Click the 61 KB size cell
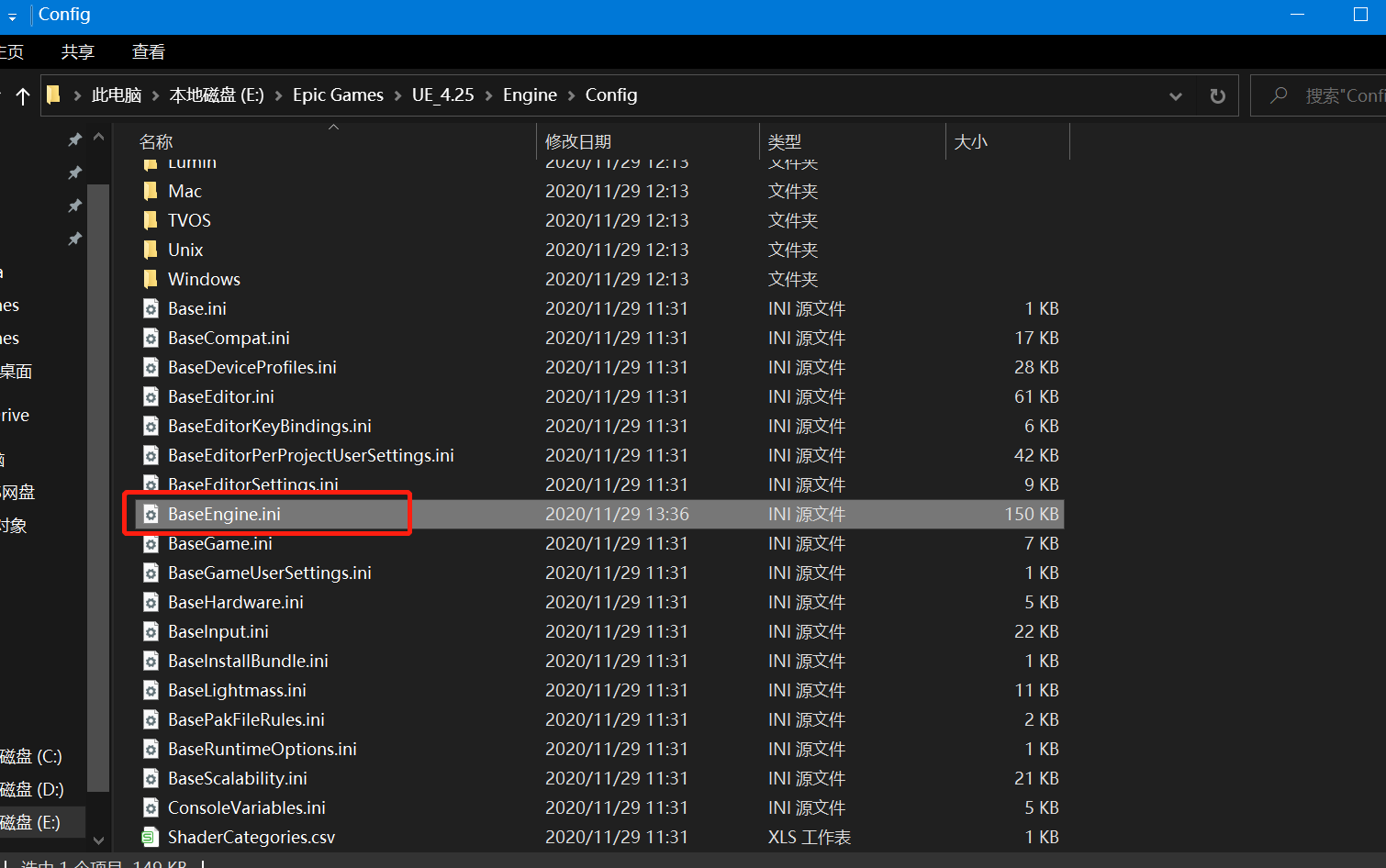Viewport: 1386px width, 868px height. point(1036,396)
